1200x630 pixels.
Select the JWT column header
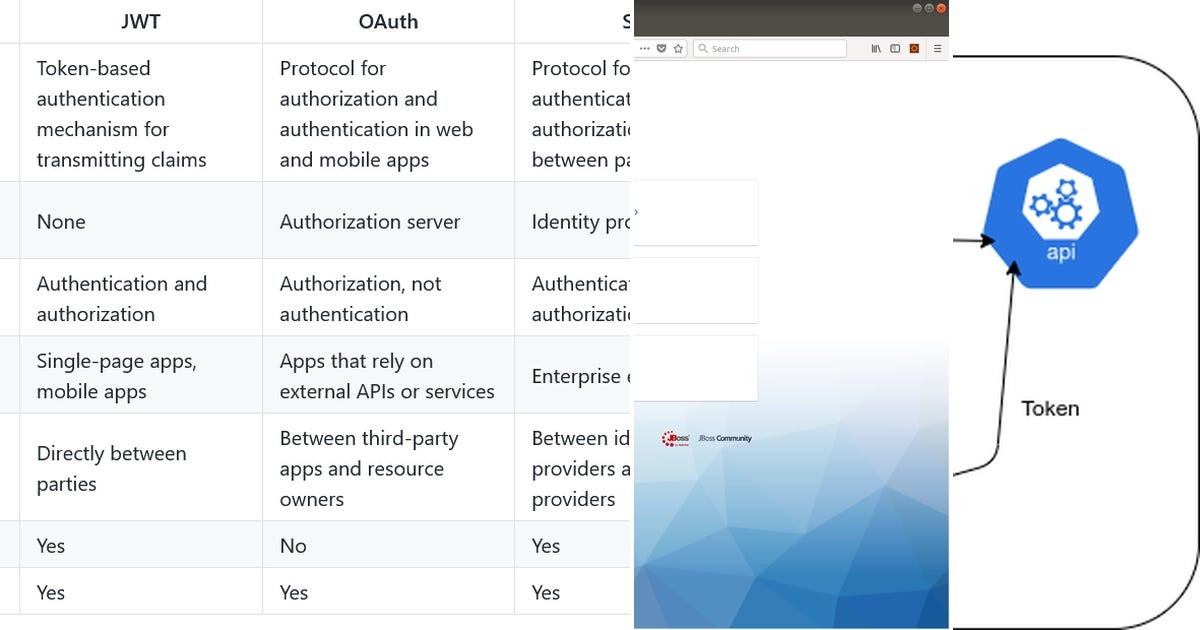(140, 20)
